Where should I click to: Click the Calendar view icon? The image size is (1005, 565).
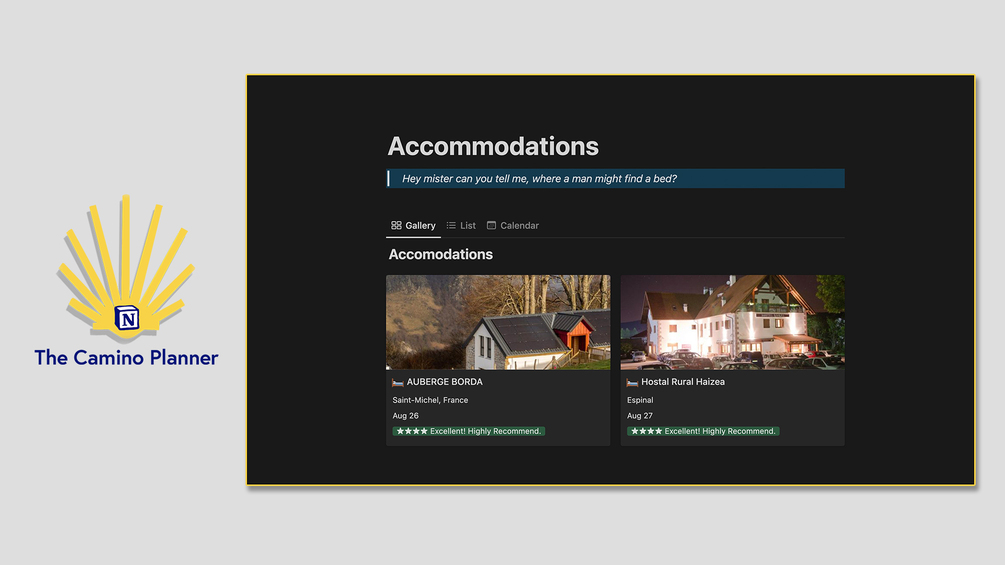pos(492,225)
